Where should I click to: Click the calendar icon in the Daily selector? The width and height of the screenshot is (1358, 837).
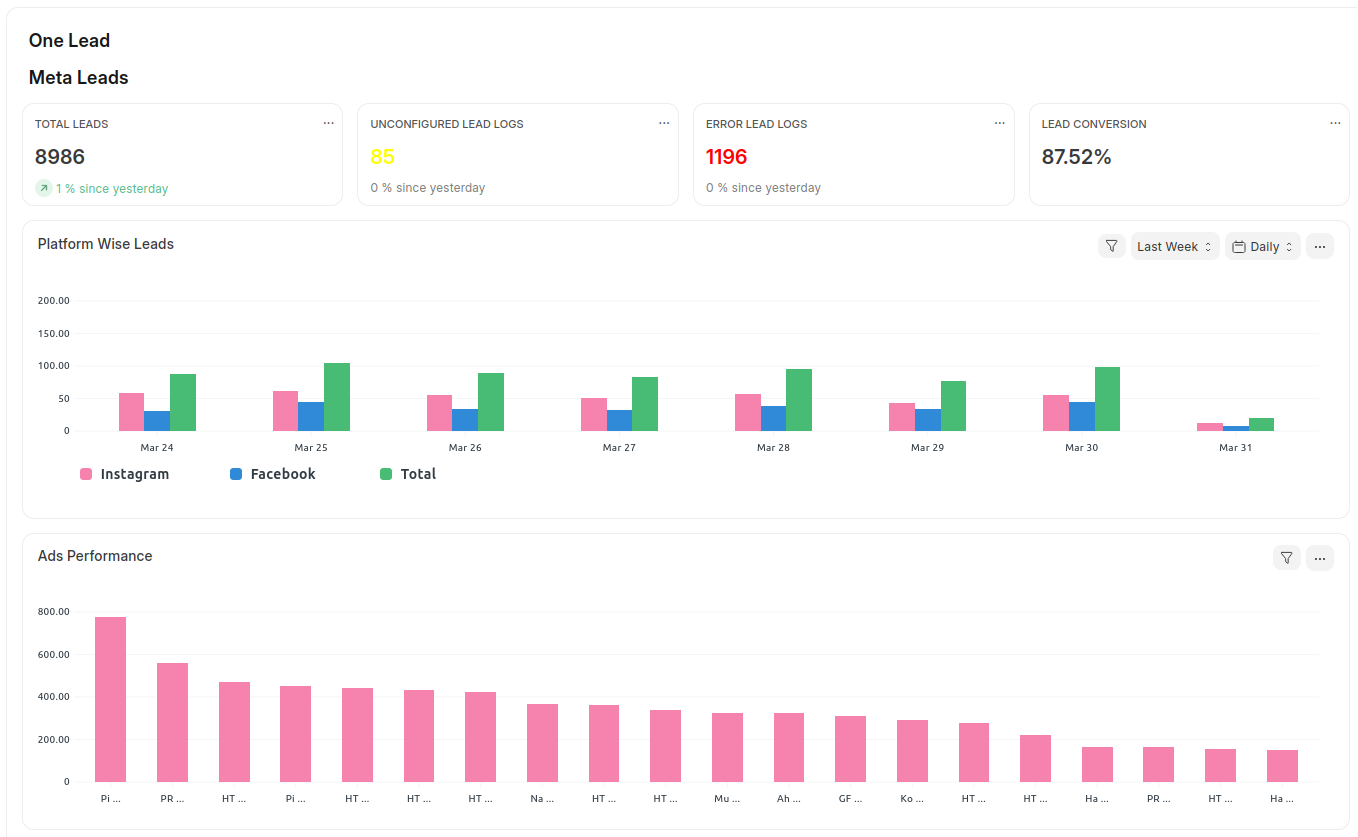point(1239,247)
